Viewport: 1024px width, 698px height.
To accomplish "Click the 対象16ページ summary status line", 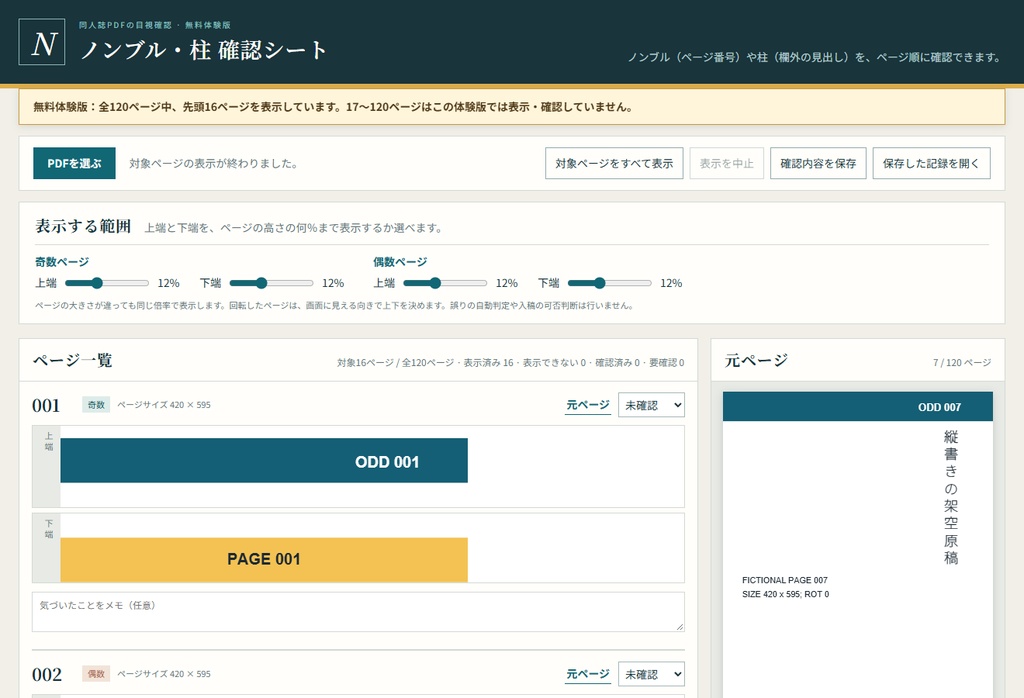I will point(511,362).
